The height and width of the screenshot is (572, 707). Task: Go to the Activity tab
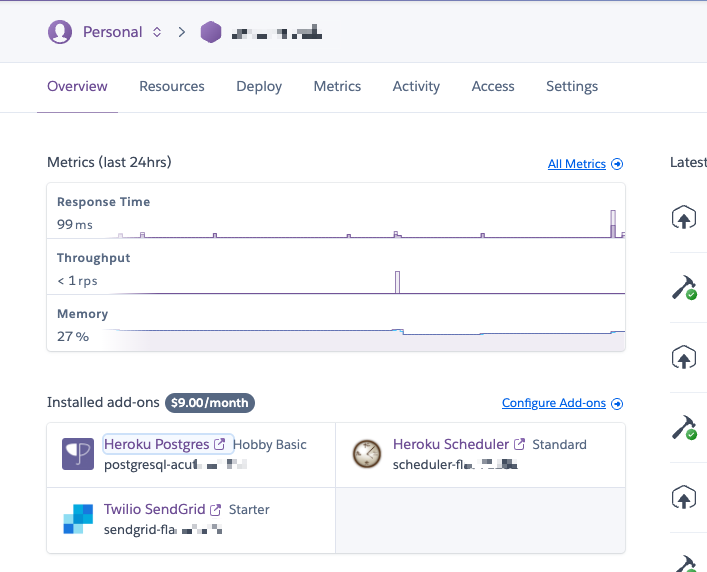[416, 86]
